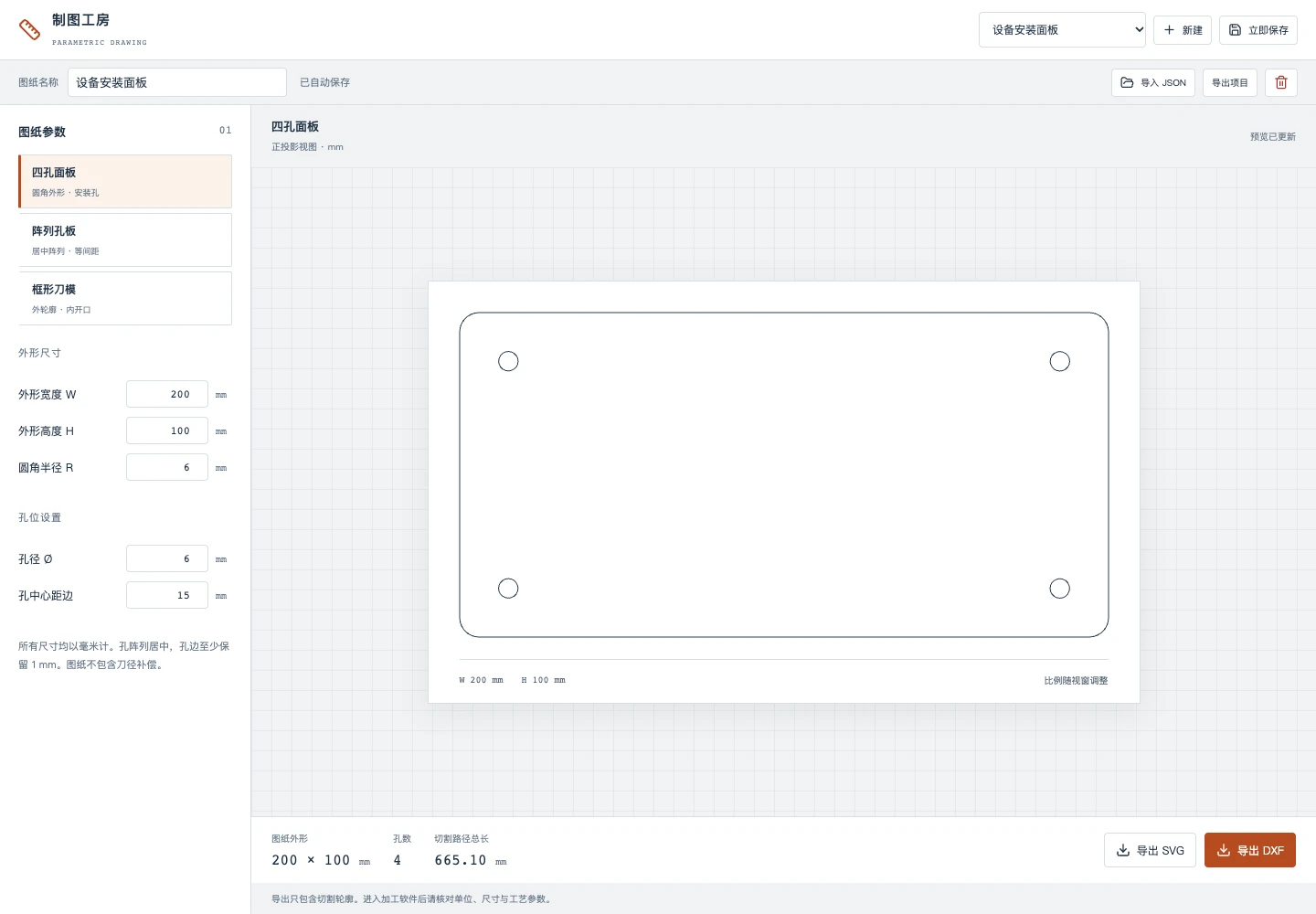1316x914 pixels.
Task: Click the 比例随视窗调整 note
Action: (1076, 680)
